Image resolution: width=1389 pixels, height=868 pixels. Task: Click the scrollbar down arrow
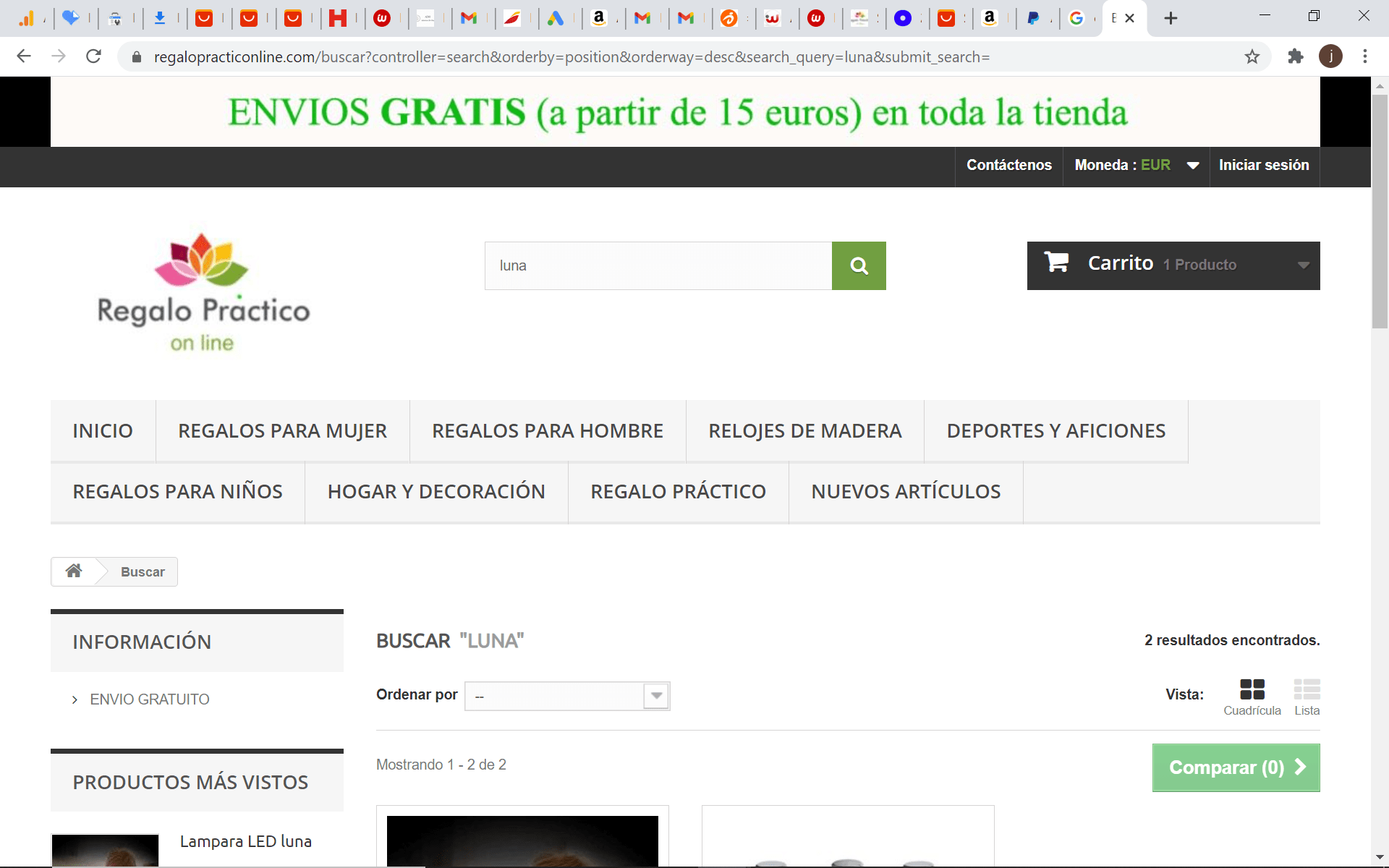coord(1380,858)
